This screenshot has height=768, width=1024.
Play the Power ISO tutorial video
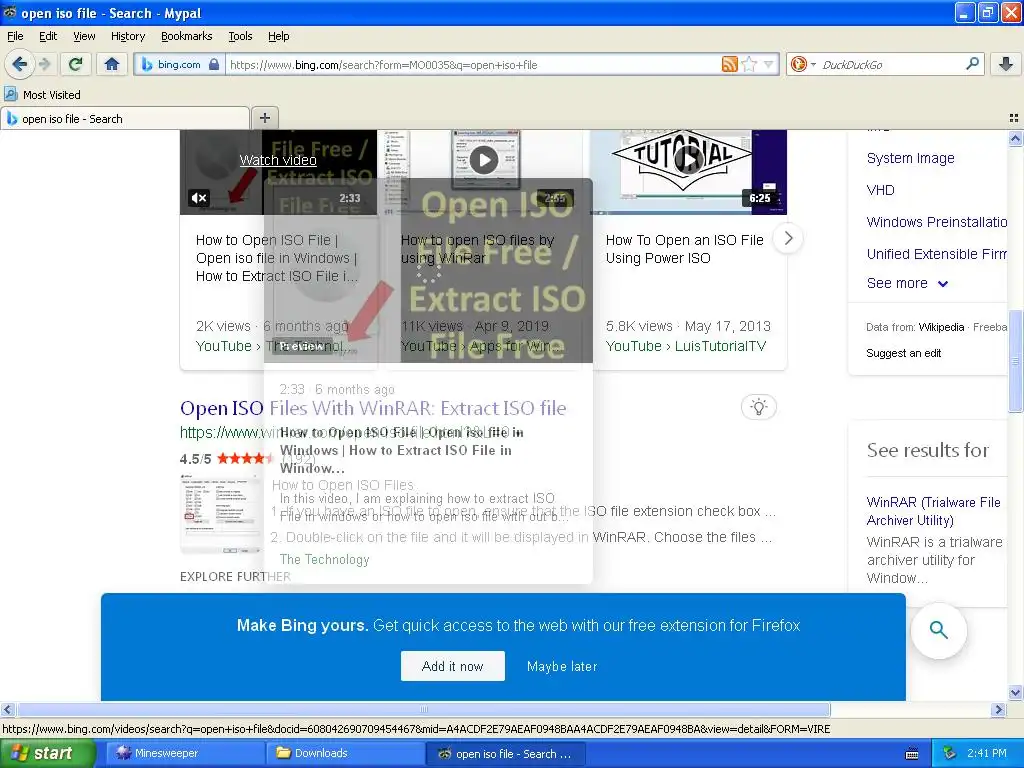[688, 159]
